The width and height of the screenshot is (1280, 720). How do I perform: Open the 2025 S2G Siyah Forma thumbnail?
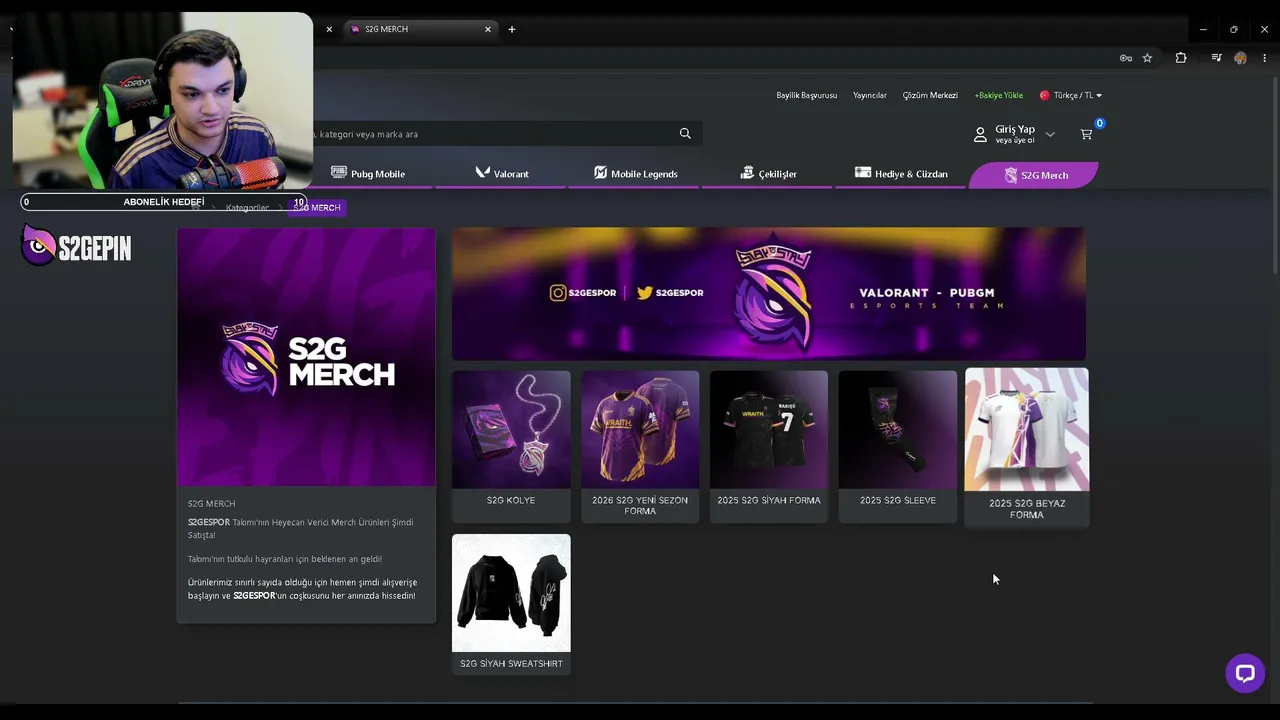click(x=769, y=430)
